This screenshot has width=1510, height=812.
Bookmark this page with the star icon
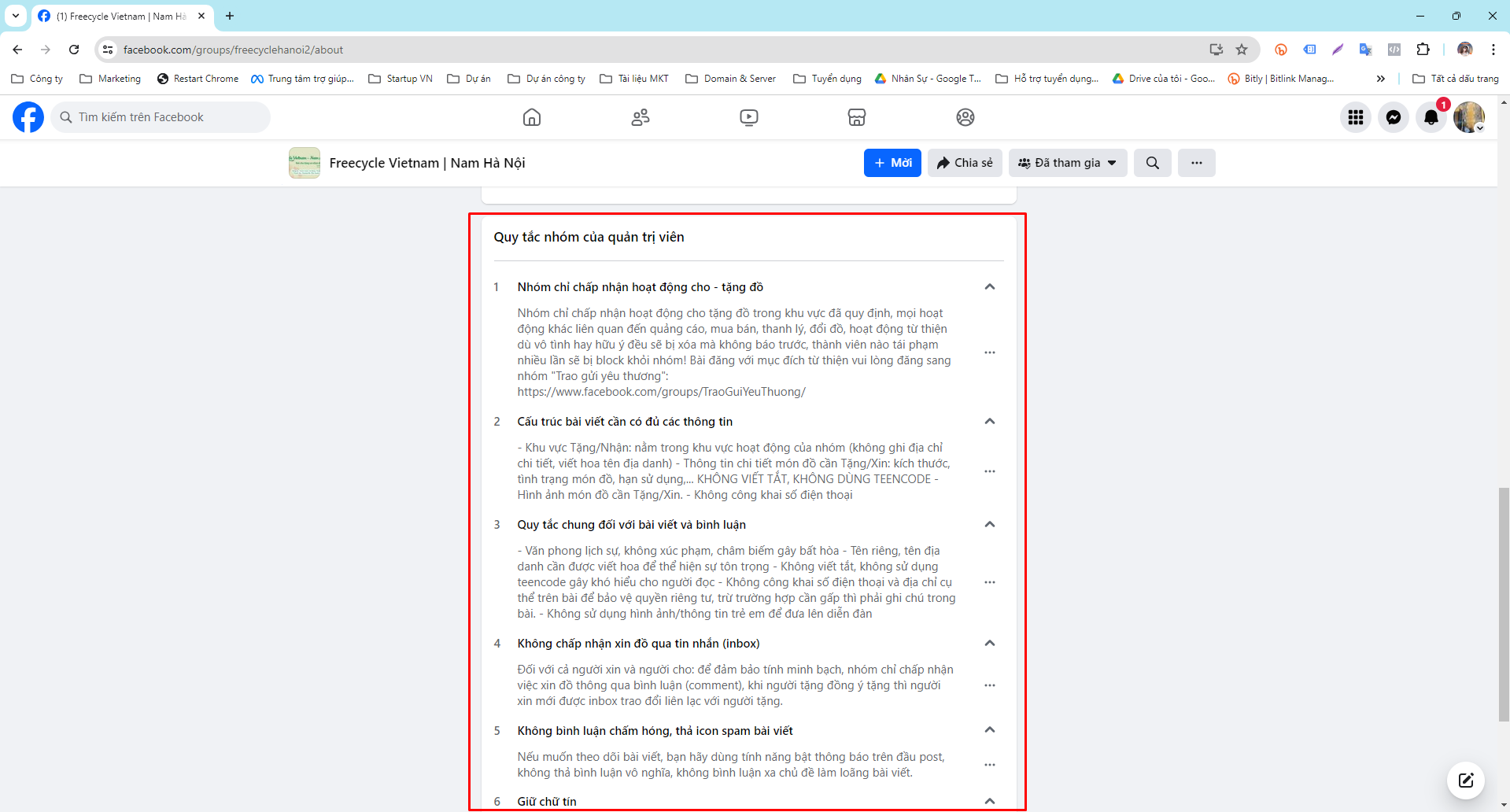1242,50
